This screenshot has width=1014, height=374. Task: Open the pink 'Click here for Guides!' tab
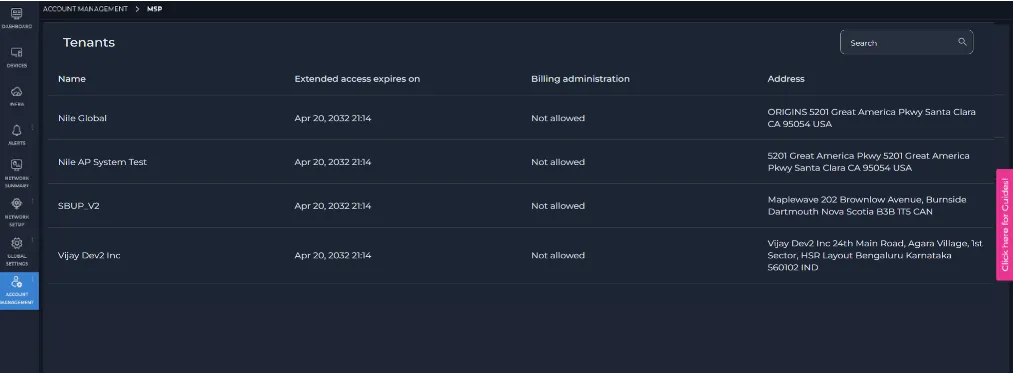(1005, 225)
